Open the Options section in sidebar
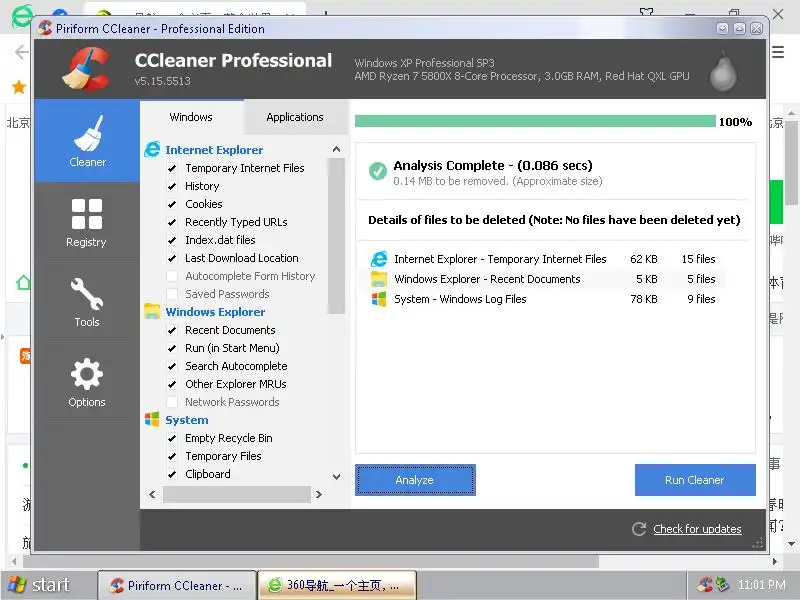800x600 pixels. tap(87, 382)
